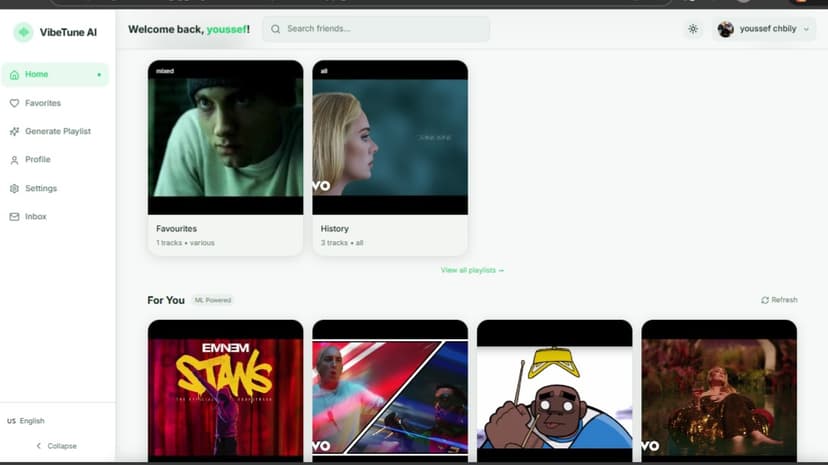
Task: Click the Refresh recommendations button
Action: point(779,300)
